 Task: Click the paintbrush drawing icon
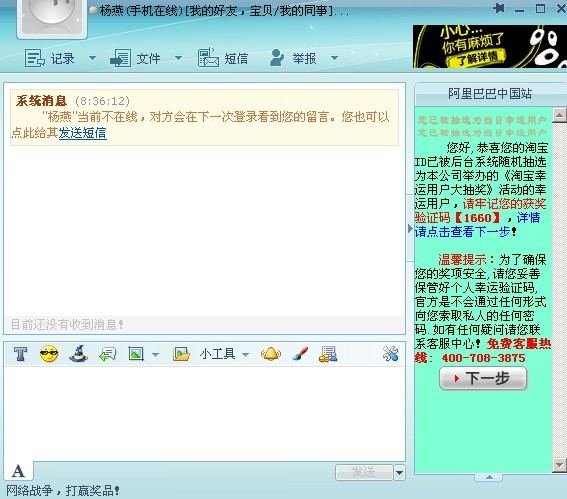pyautogui.click(x=300, y=354)
